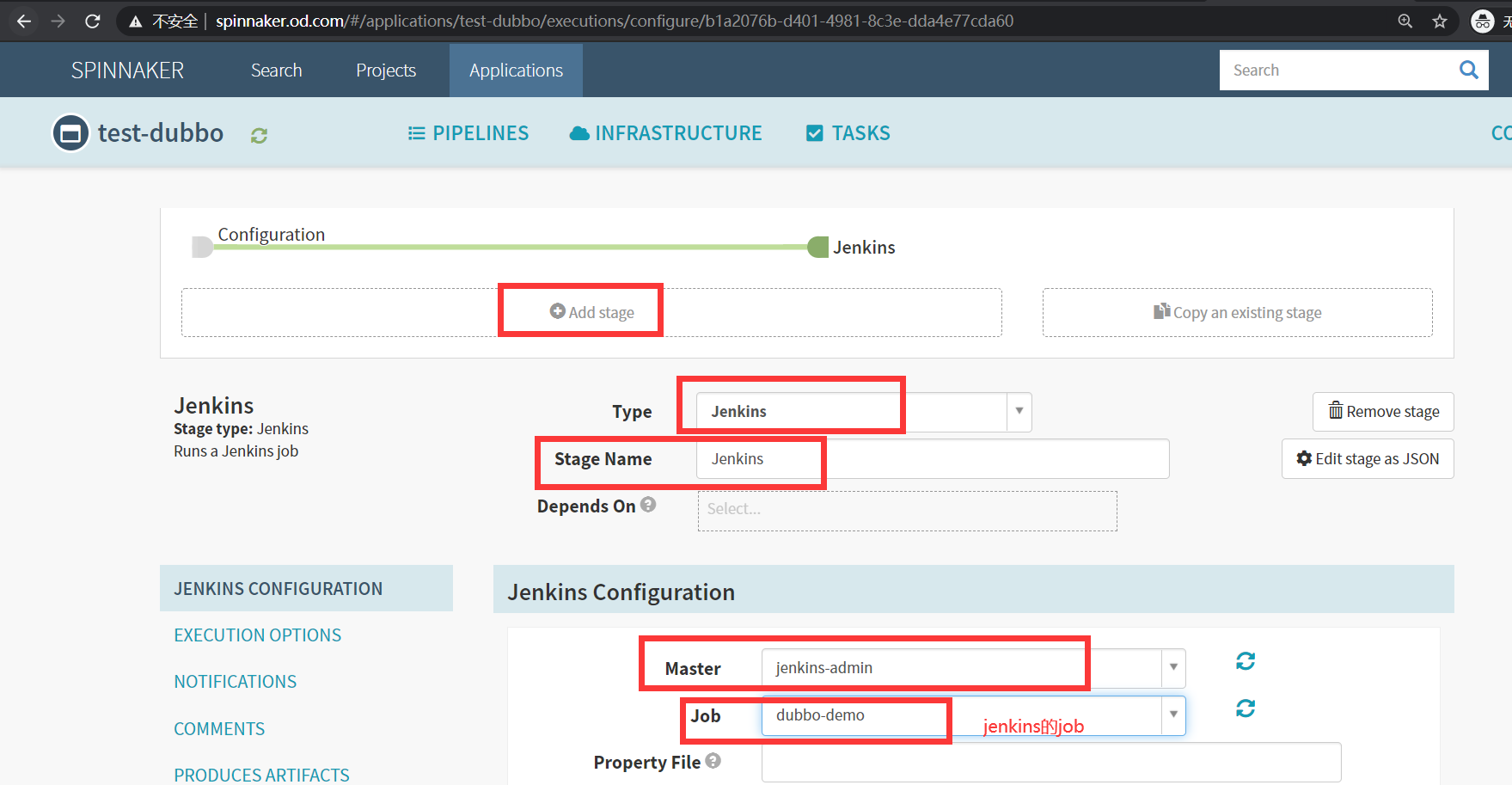This screenshot has width=1512, height=785.
Task: Click the Depends On help icon
Action: (x=648, y=505)
